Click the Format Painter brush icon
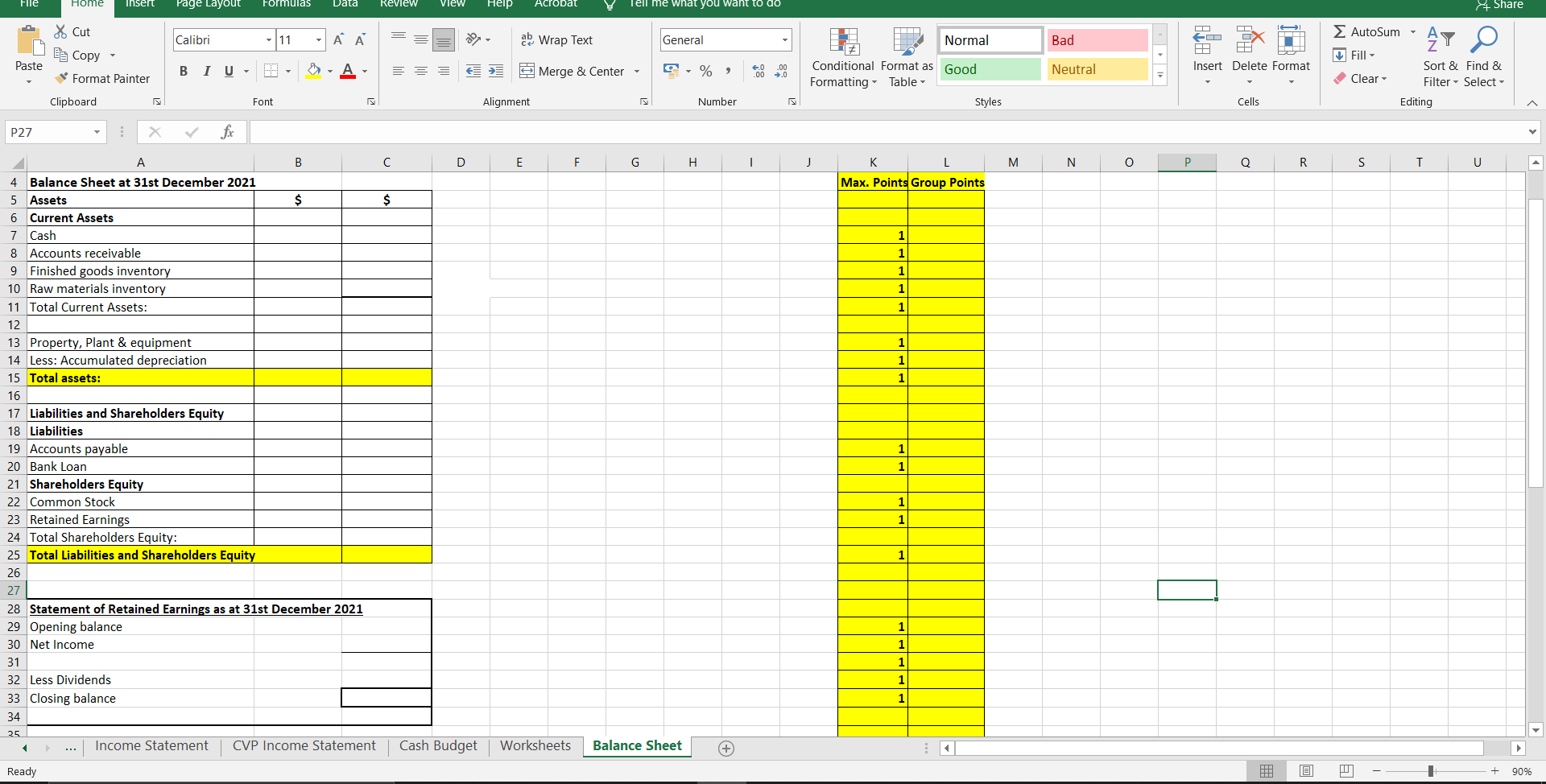Image resolution: width=1546 pixels, height=784 pixels. pos(61,79)
